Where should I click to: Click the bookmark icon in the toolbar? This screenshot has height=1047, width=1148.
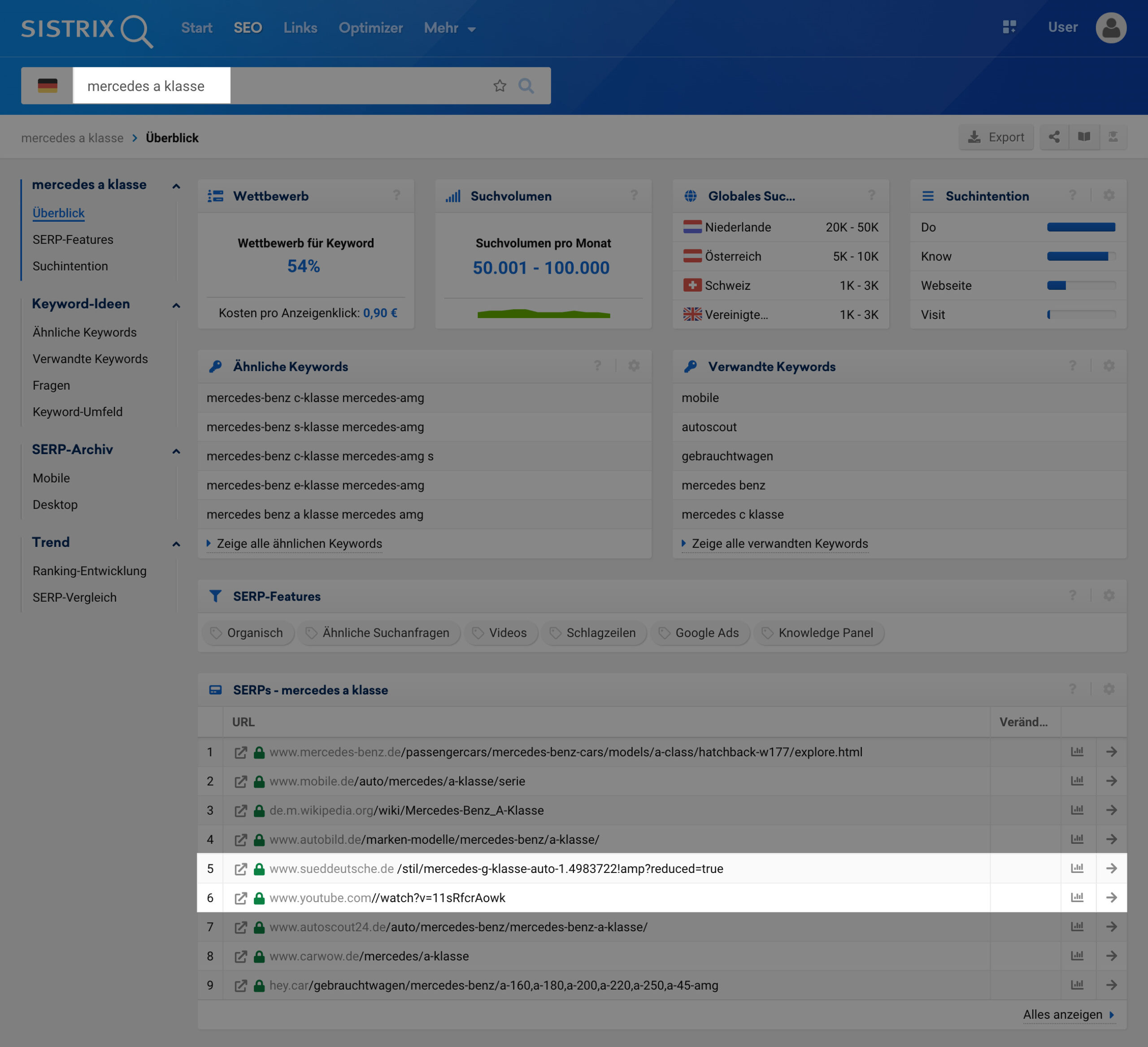point(1084,137)
